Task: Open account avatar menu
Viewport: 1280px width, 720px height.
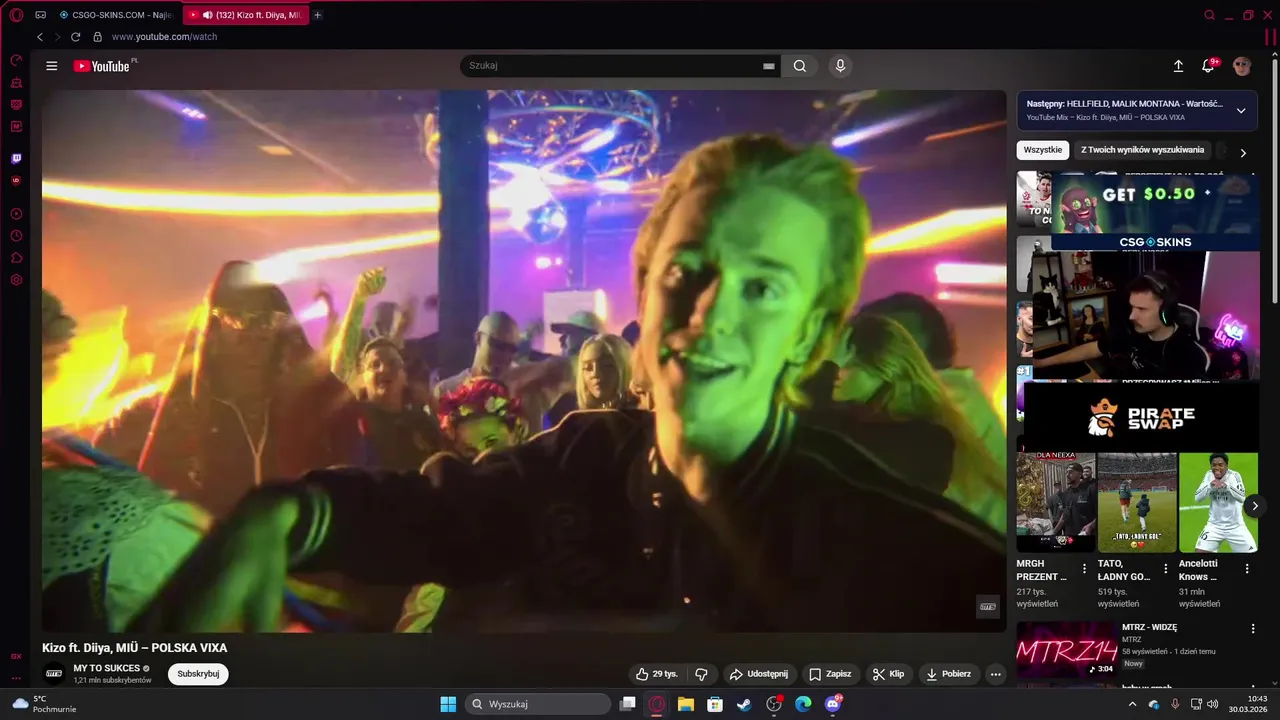Action: (1242, 66)
